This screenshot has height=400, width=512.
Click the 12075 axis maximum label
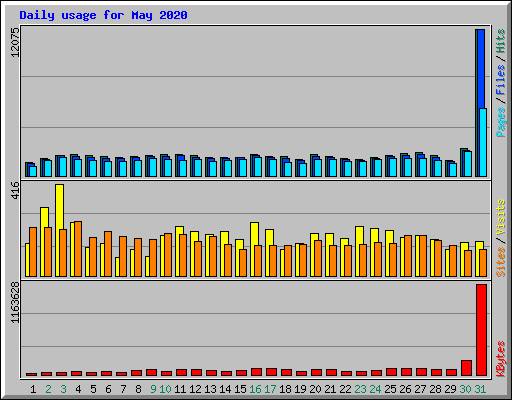click(15, 43)
